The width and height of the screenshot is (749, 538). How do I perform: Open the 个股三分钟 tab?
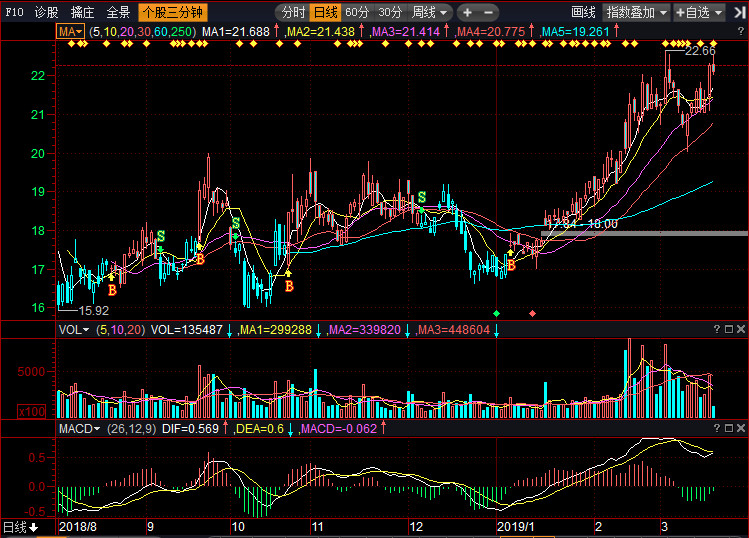173,12
